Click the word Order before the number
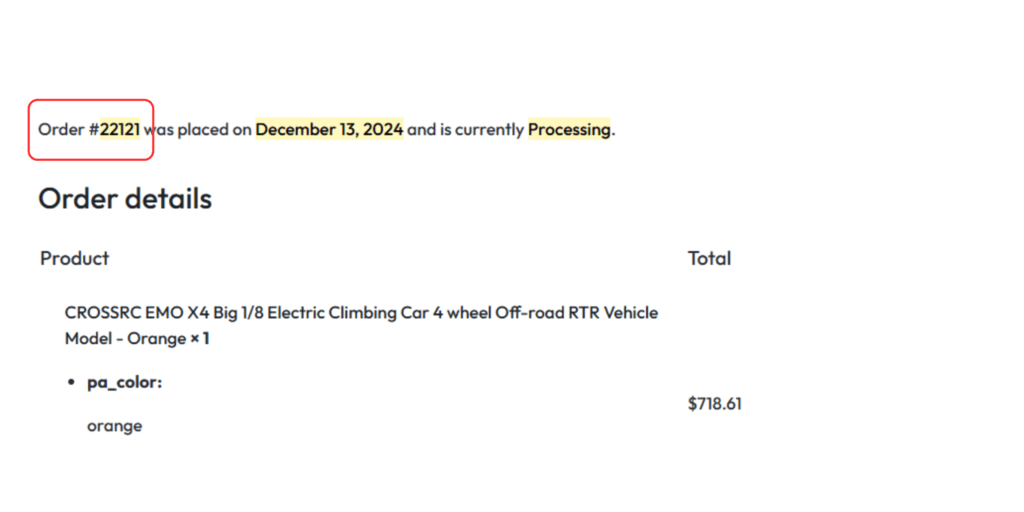The height and width of the screenshot is (512, 1024). (61, 129)
